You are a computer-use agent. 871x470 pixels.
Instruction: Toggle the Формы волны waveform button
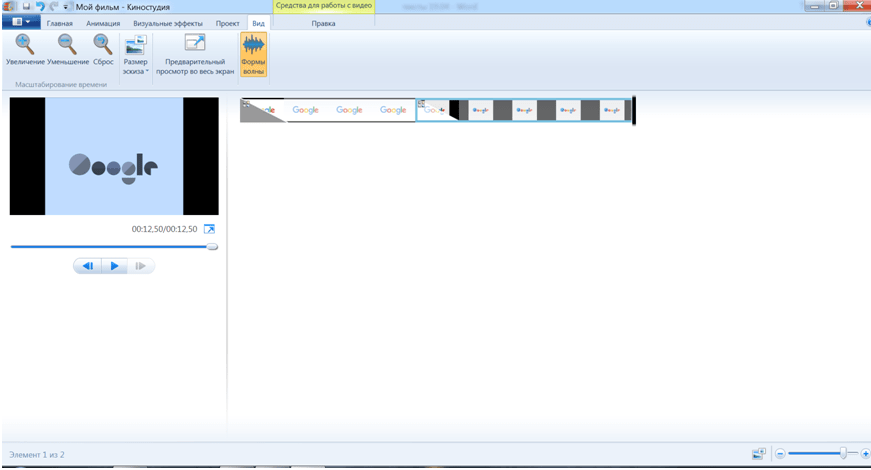(x=253, y=54)
